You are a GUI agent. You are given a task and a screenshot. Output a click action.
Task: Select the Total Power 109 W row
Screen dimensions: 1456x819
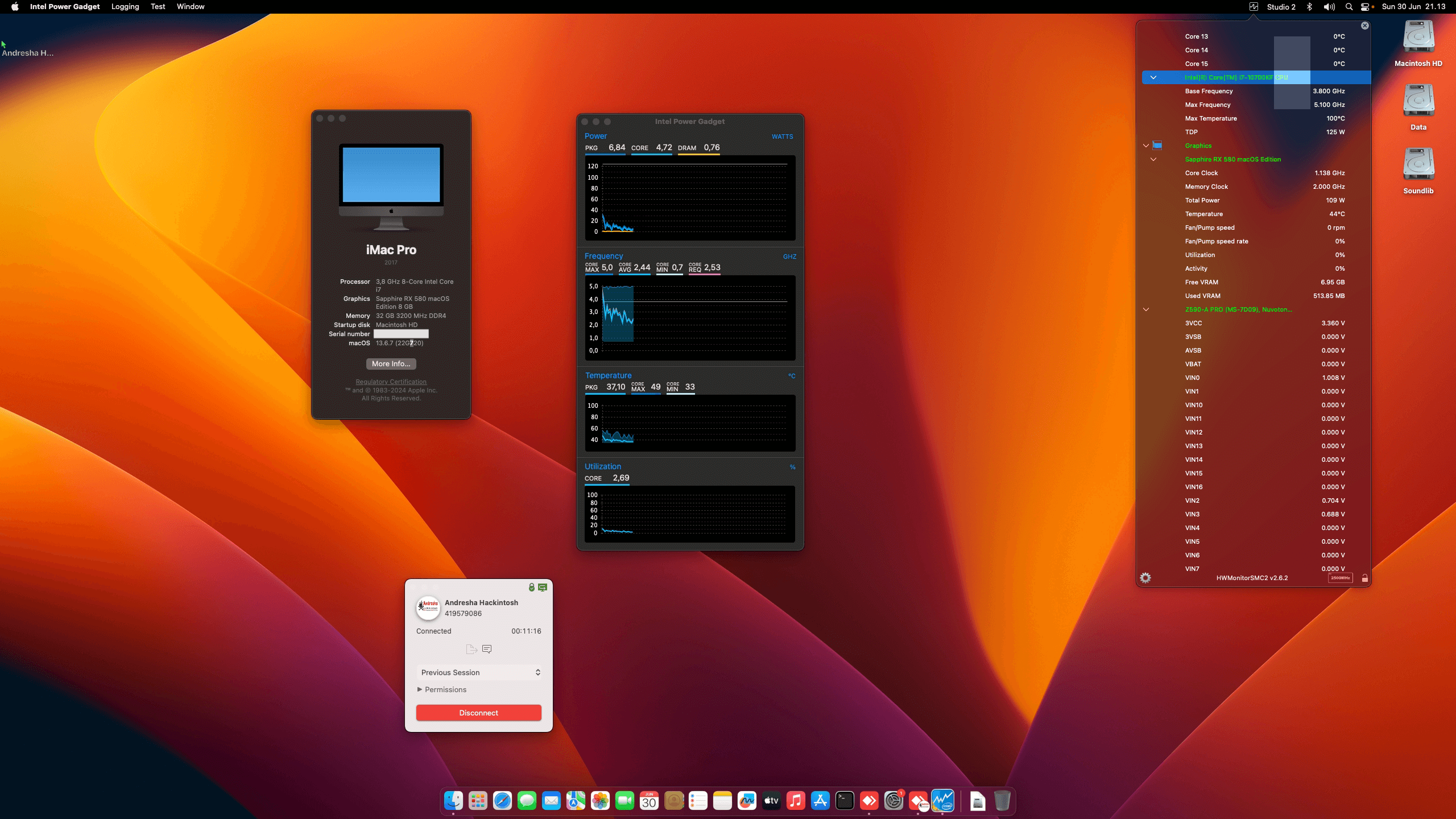[x=1257, y=200]
